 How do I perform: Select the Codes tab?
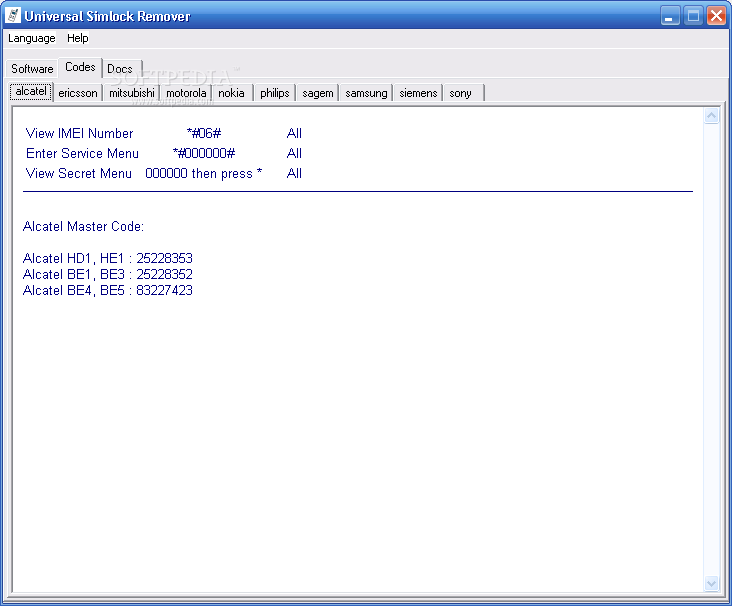pyautogui.click(x=80, y=67)
